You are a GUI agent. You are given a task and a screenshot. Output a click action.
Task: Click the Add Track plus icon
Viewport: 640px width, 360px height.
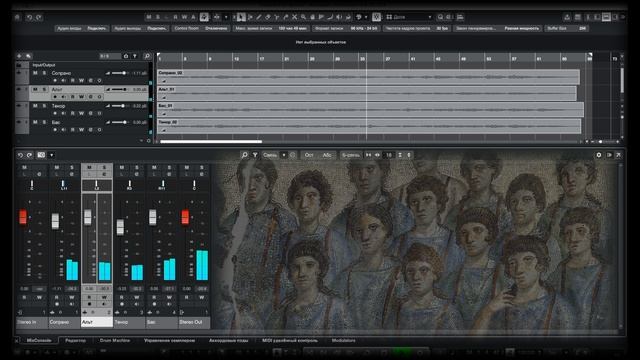coord(19,56)
